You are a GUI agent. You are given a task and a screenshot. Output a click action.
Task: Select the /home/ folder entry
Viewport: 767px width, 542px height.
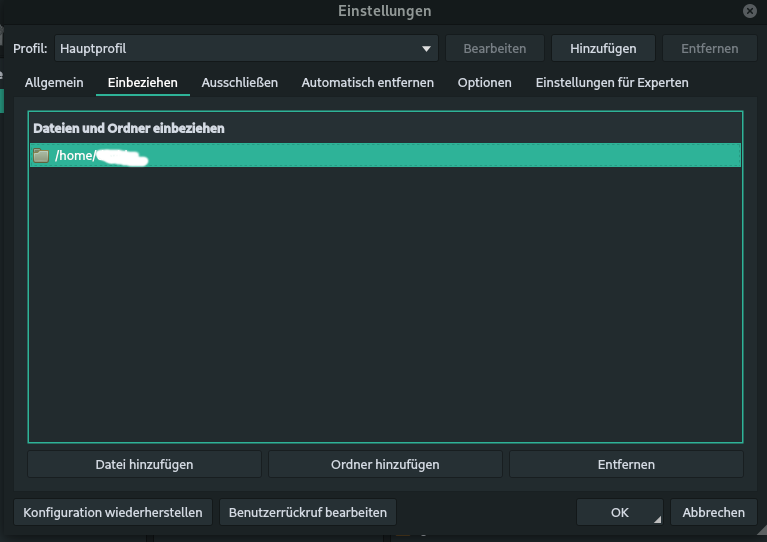point(385,156)
